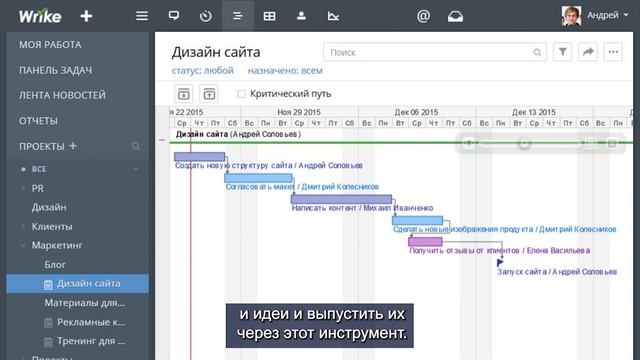
Task: Select the Дизайн folder
Action: (49, 207)
